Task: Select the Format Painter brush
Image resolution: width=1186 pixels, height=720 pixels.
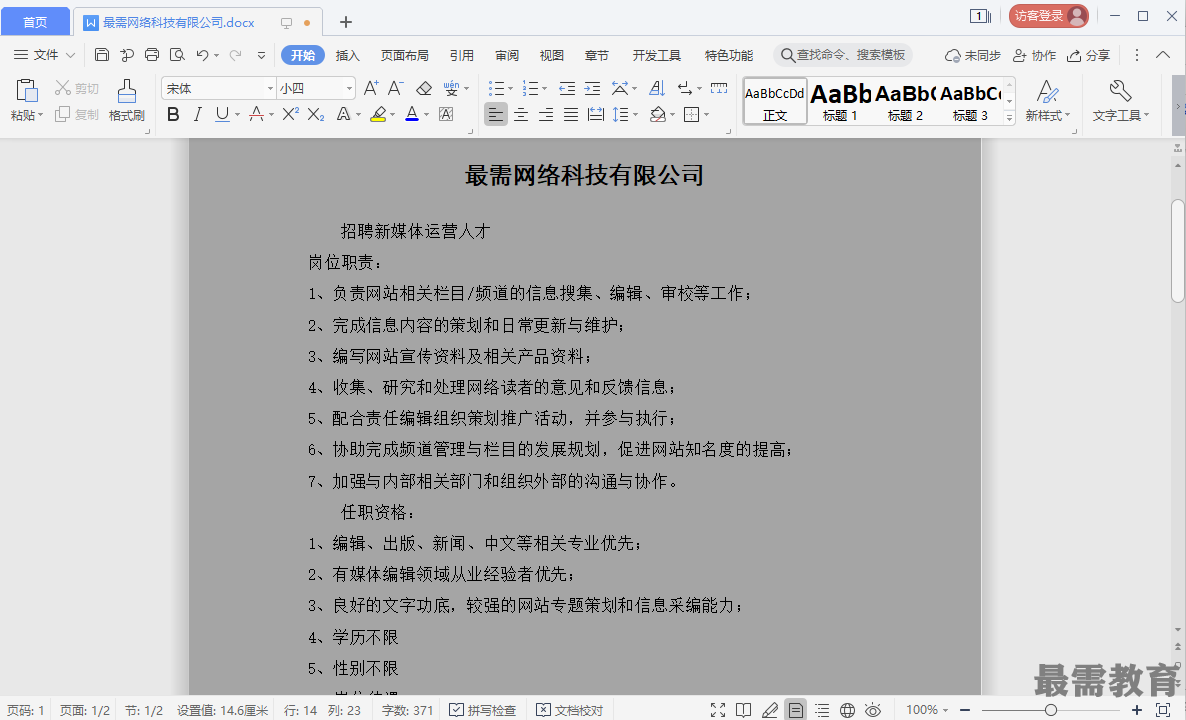Action: click(x=126, y=91)
